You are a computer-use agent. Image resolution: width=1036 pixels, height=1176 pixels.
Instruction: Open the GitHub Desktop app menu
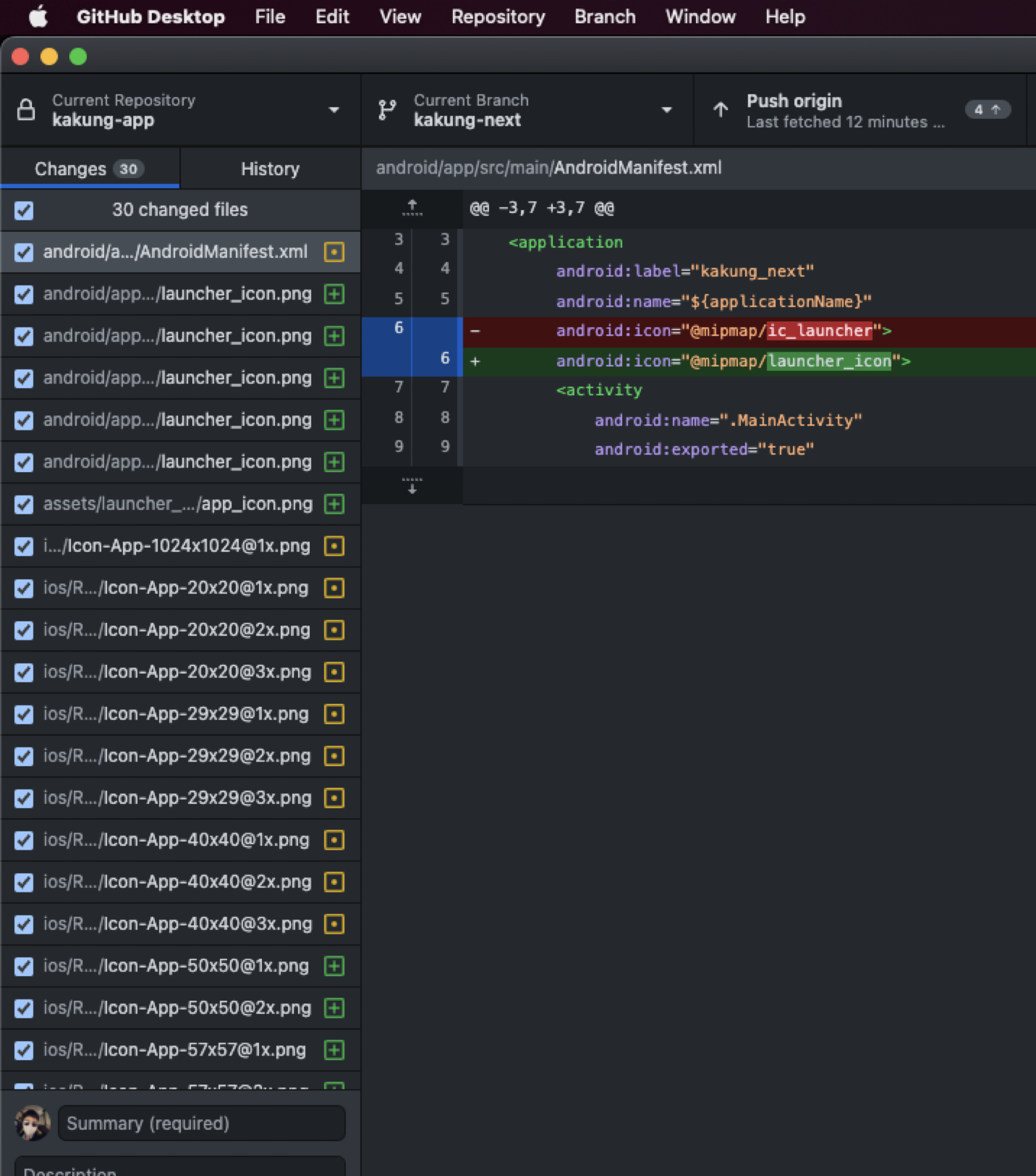click(150, 17)
